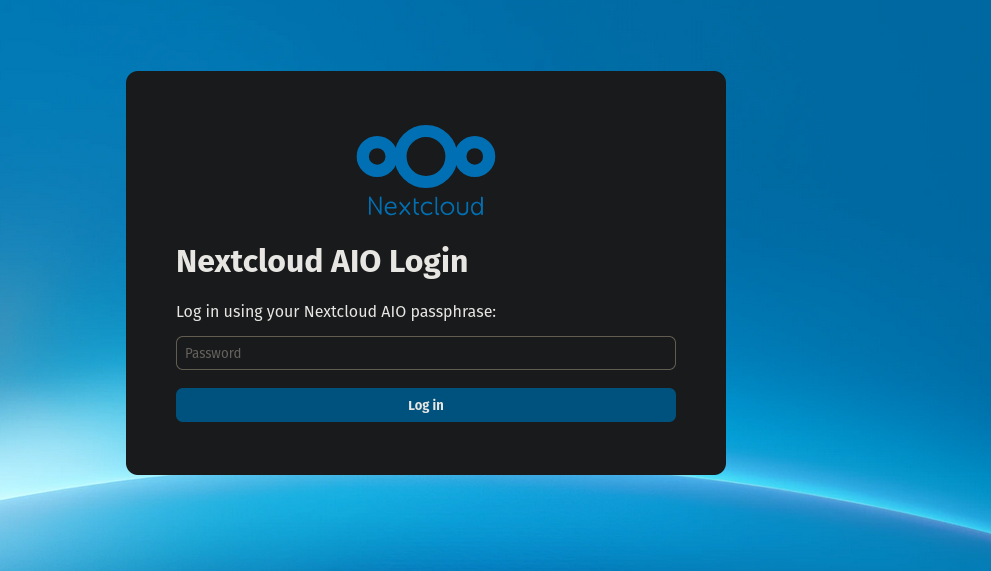Image resolution: width=991 pixels, height=571 pixels.
Task: Click empty dark area below the Log in button
Action: tap(425, 448)
